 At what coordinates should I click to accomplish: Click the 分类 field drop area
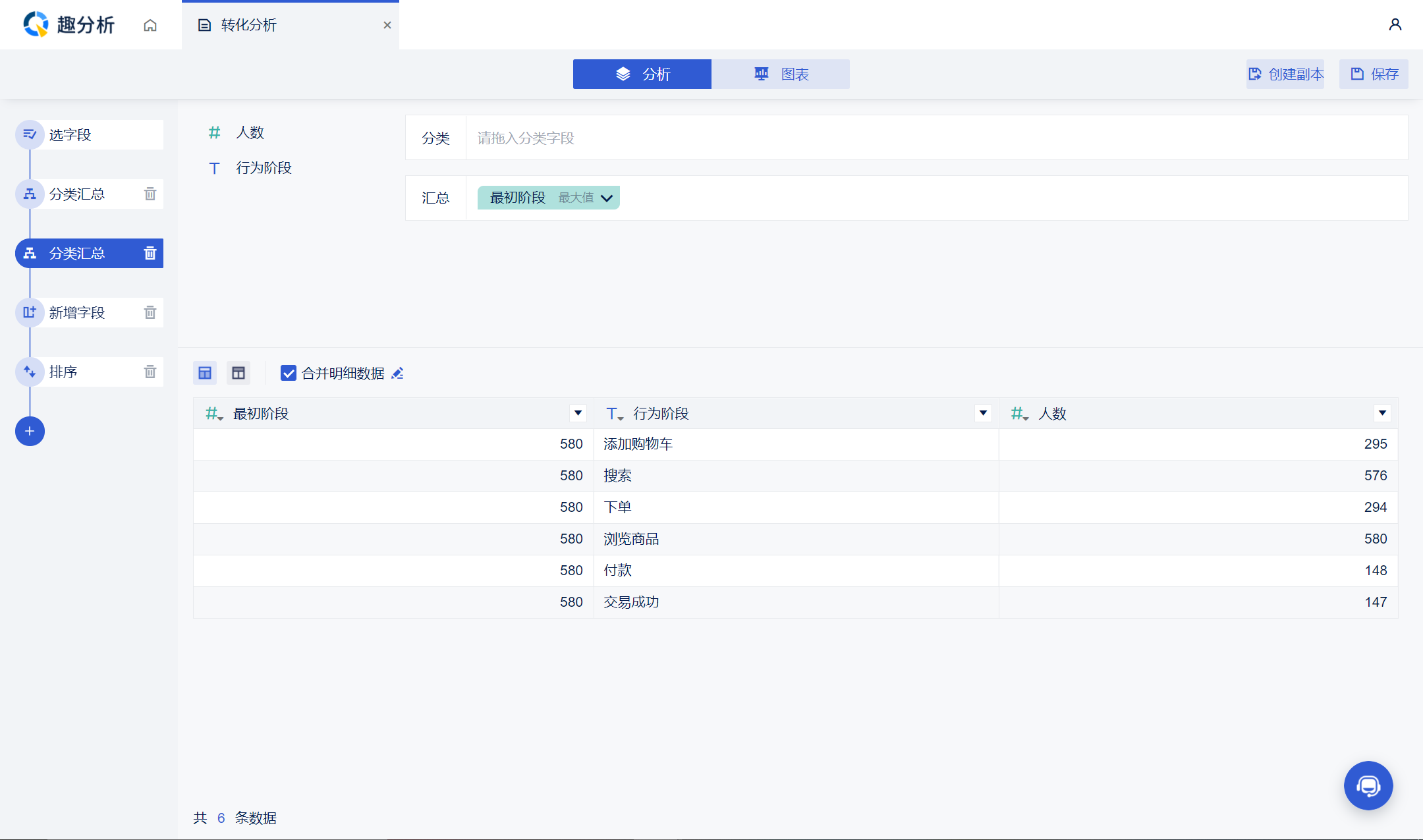935,138
